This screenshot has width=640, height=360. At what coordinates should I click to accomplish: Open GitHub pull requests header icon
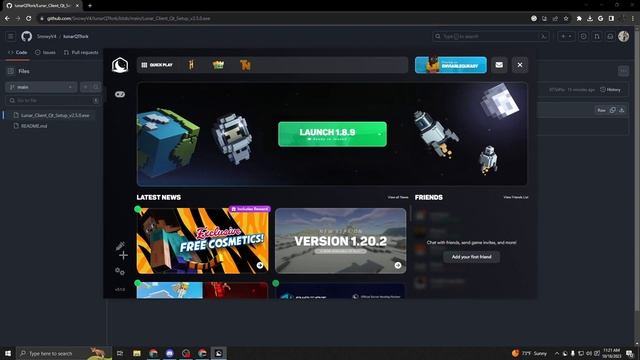click(x=597, y=36)
